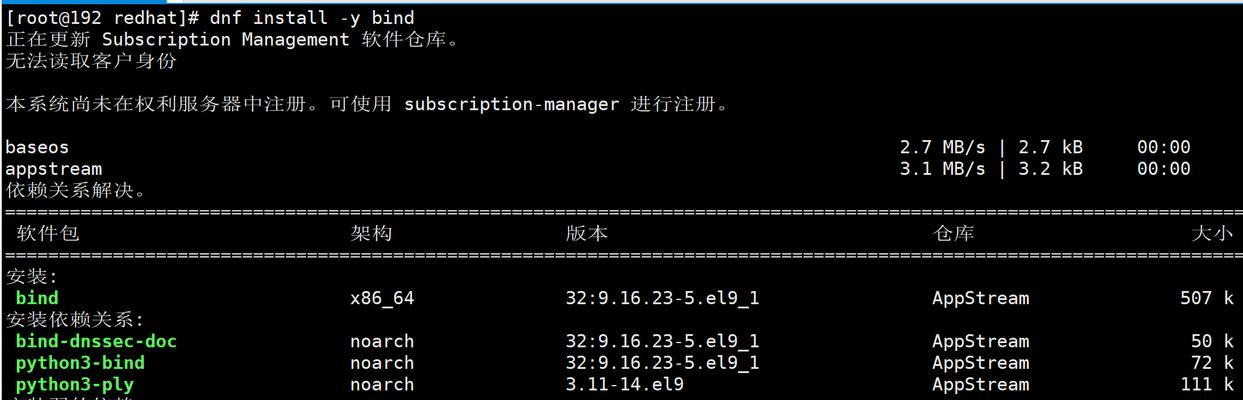Select the green bind package name
Screen dimensions: 1243x400
tap(37, 298)
